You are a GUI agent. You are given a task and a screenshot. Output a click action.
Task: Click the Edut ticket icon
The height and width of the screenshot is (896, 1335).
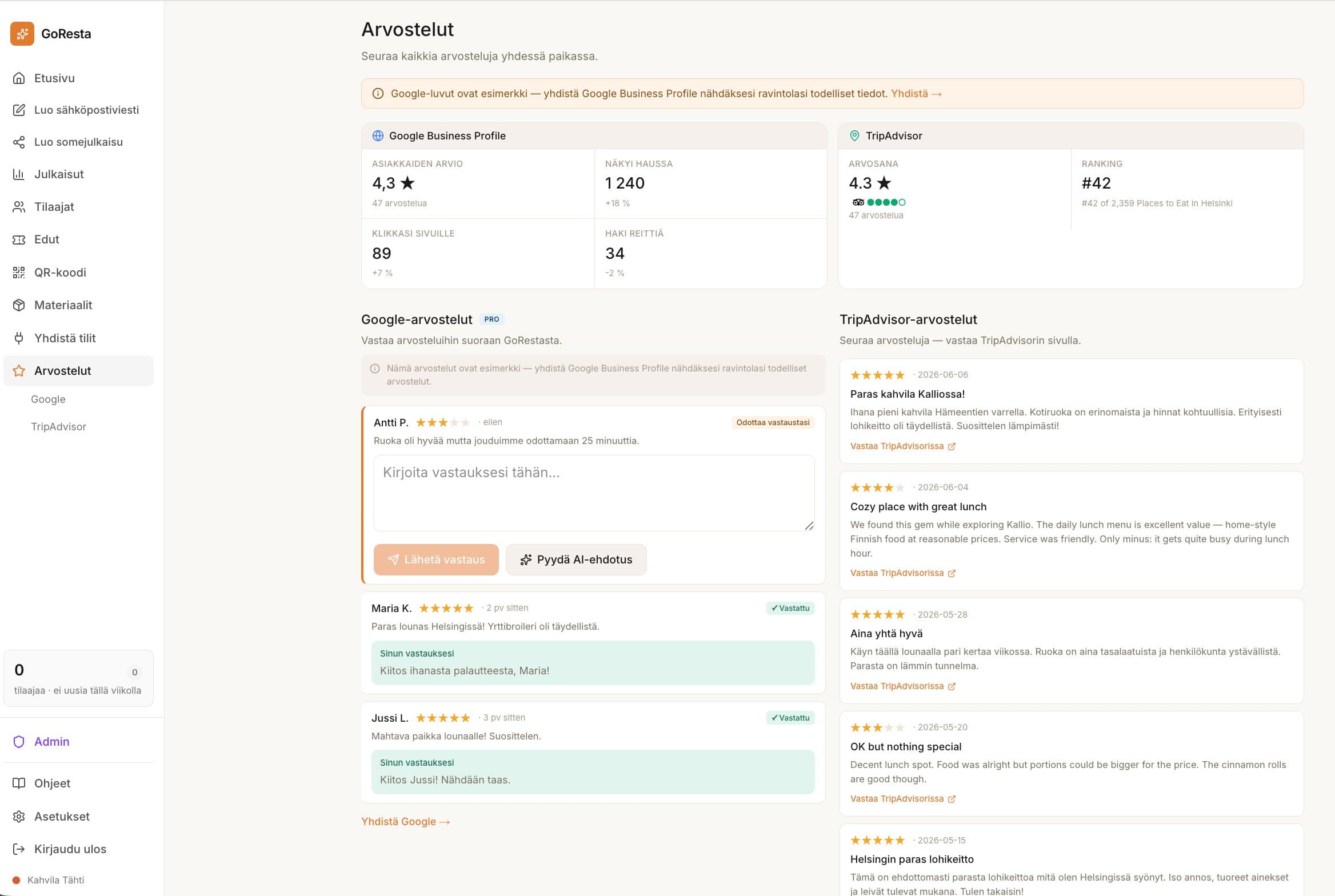pos(19,239)
